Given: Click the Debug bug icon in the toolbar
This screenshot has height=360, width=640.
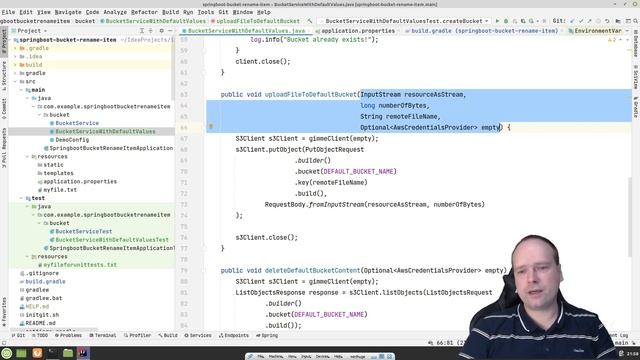Looking at the screenshot, I should (506, 21).
